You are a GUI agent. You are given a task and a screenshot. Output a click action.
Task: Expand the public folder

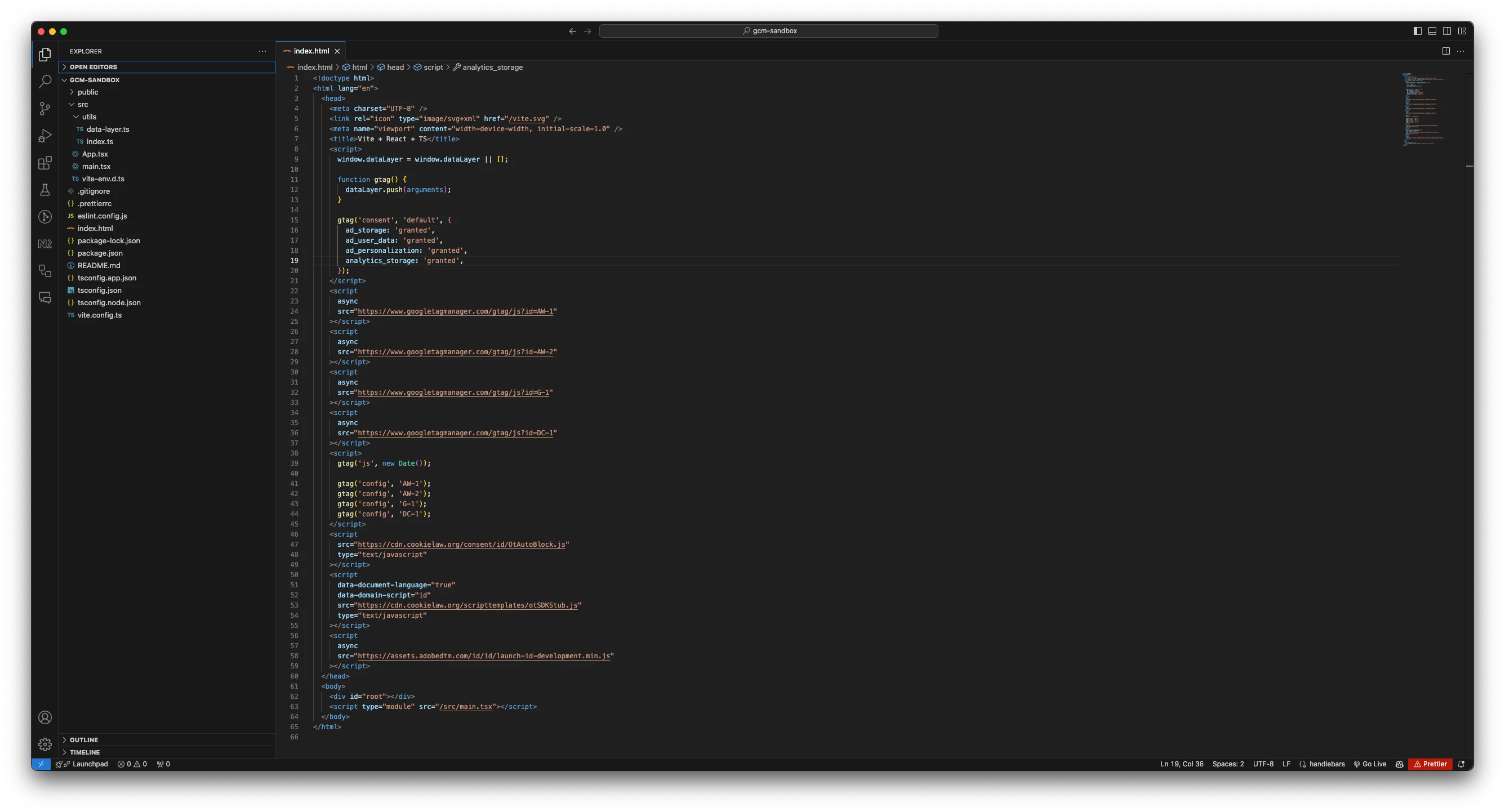[88, 92]
